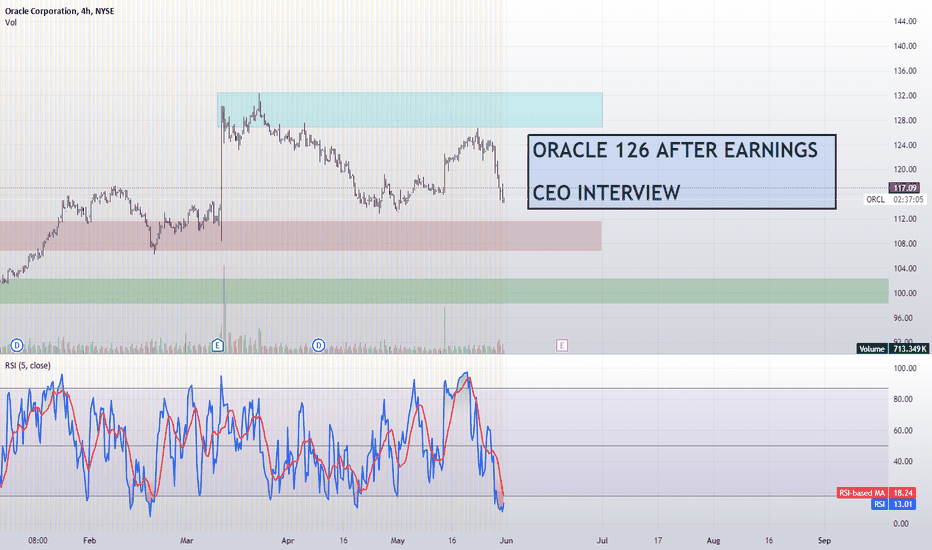Select the red support zone rectangle
Viewport: 932px width, 550px height.
click(301, 235)
